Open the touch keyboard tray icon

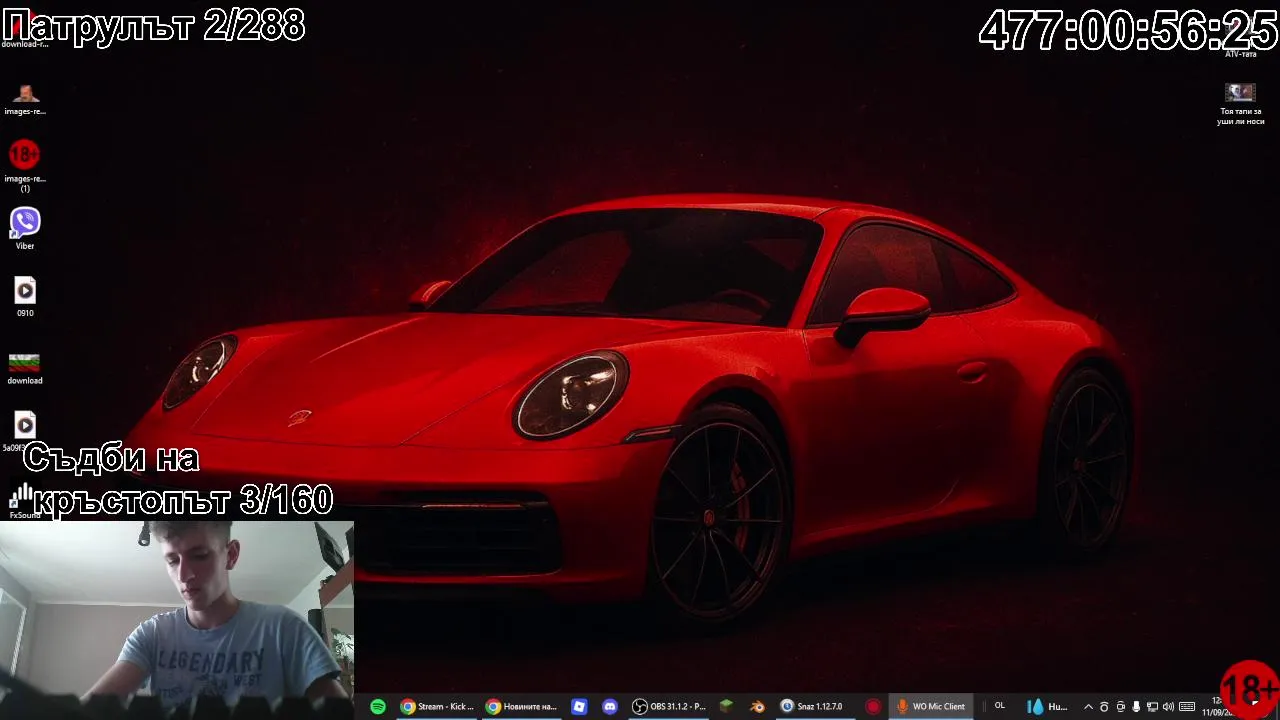[x=1187, y=707]
